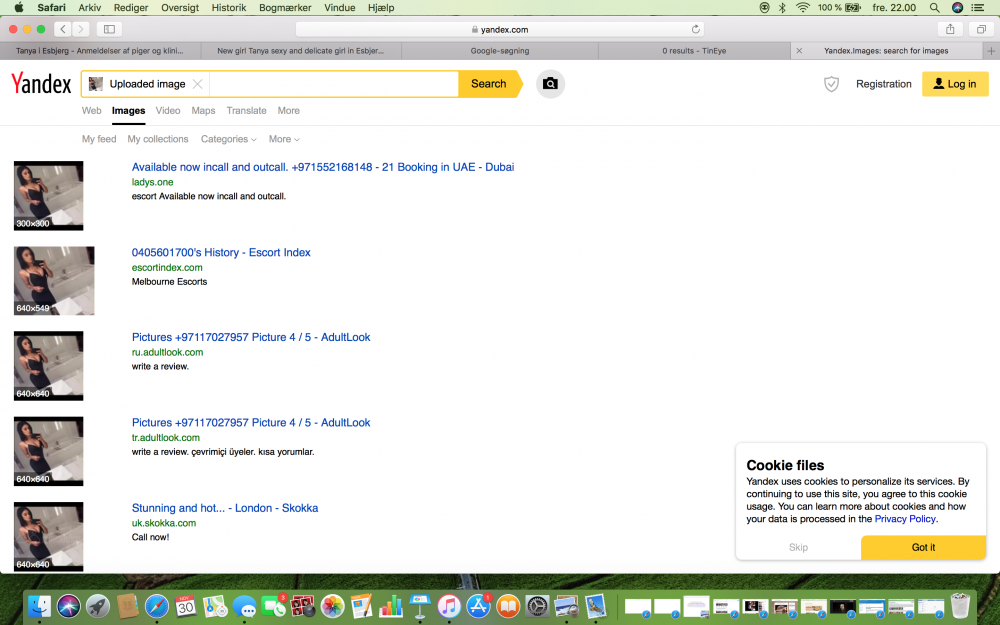1000x625 pixels.
Task: Select the Video search tab
Action: (x=168, y=110)
